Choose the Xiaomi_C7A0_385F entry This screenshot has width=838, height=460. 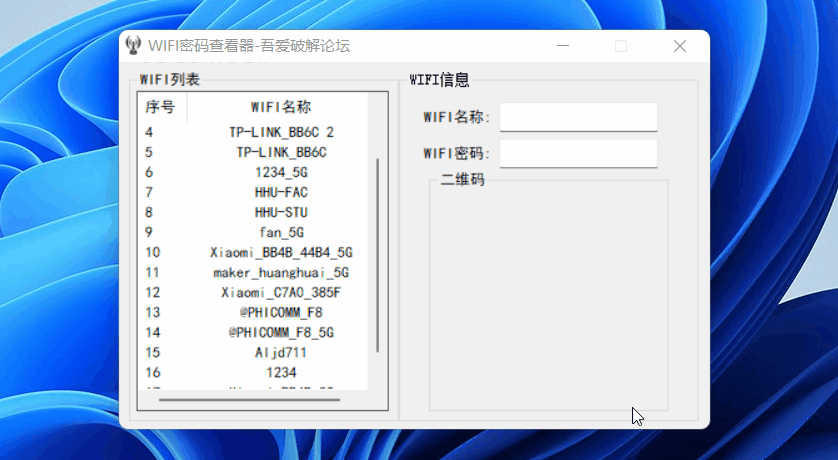[x=281, y=292]
